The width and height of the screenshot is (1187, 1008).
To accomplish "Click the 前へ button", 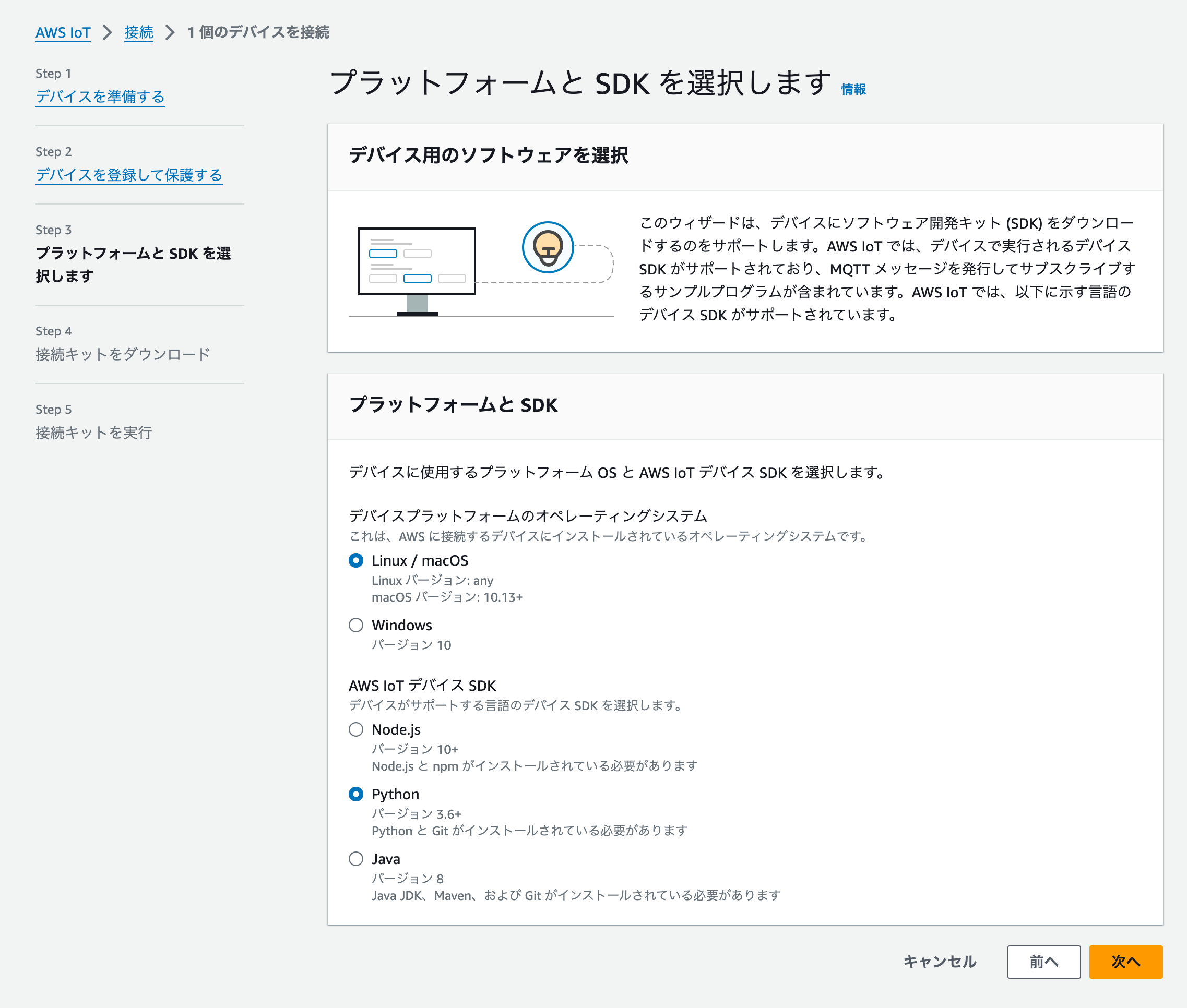I will (1043, 962).
